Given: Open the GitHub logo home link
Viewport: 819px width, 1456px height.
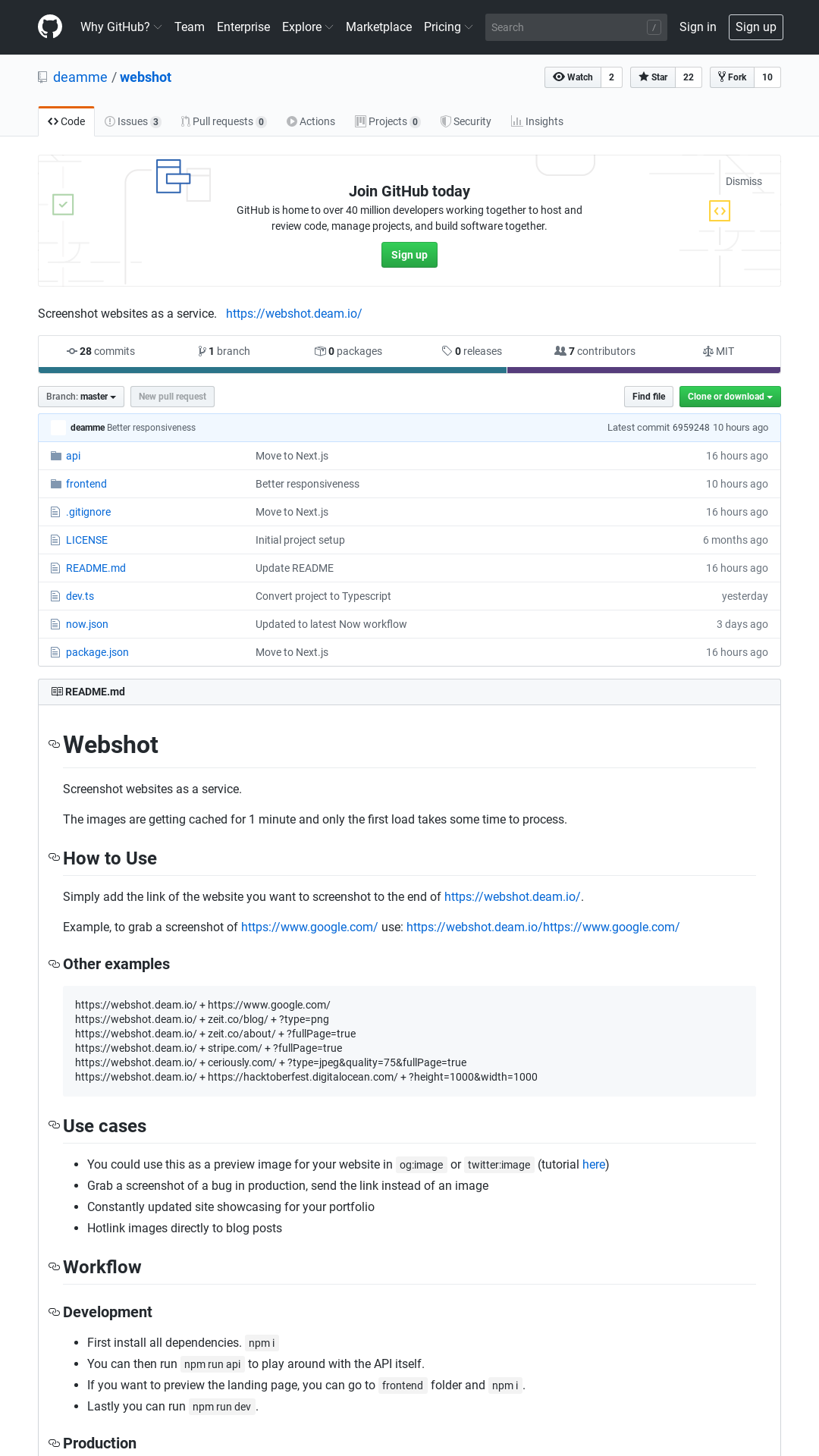Looking at the screenshot, I should click(50, 27).
